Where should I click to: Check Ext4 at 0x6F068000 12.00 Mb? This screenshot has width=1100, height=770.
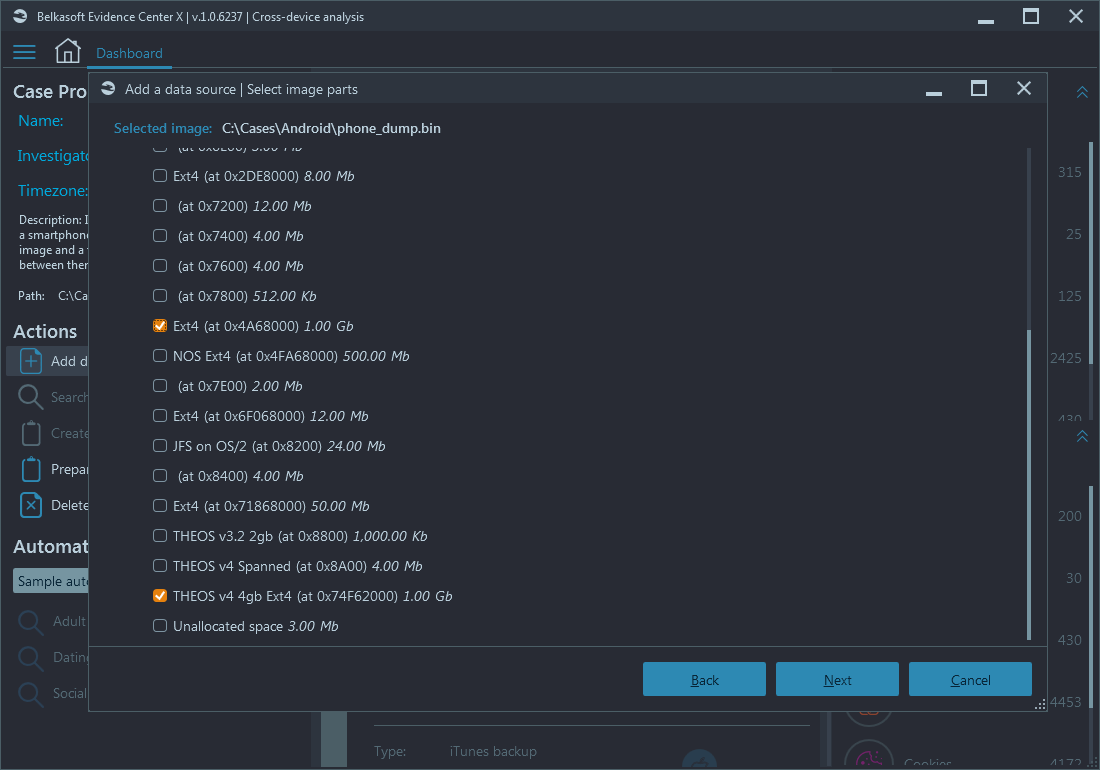[160, 416]
